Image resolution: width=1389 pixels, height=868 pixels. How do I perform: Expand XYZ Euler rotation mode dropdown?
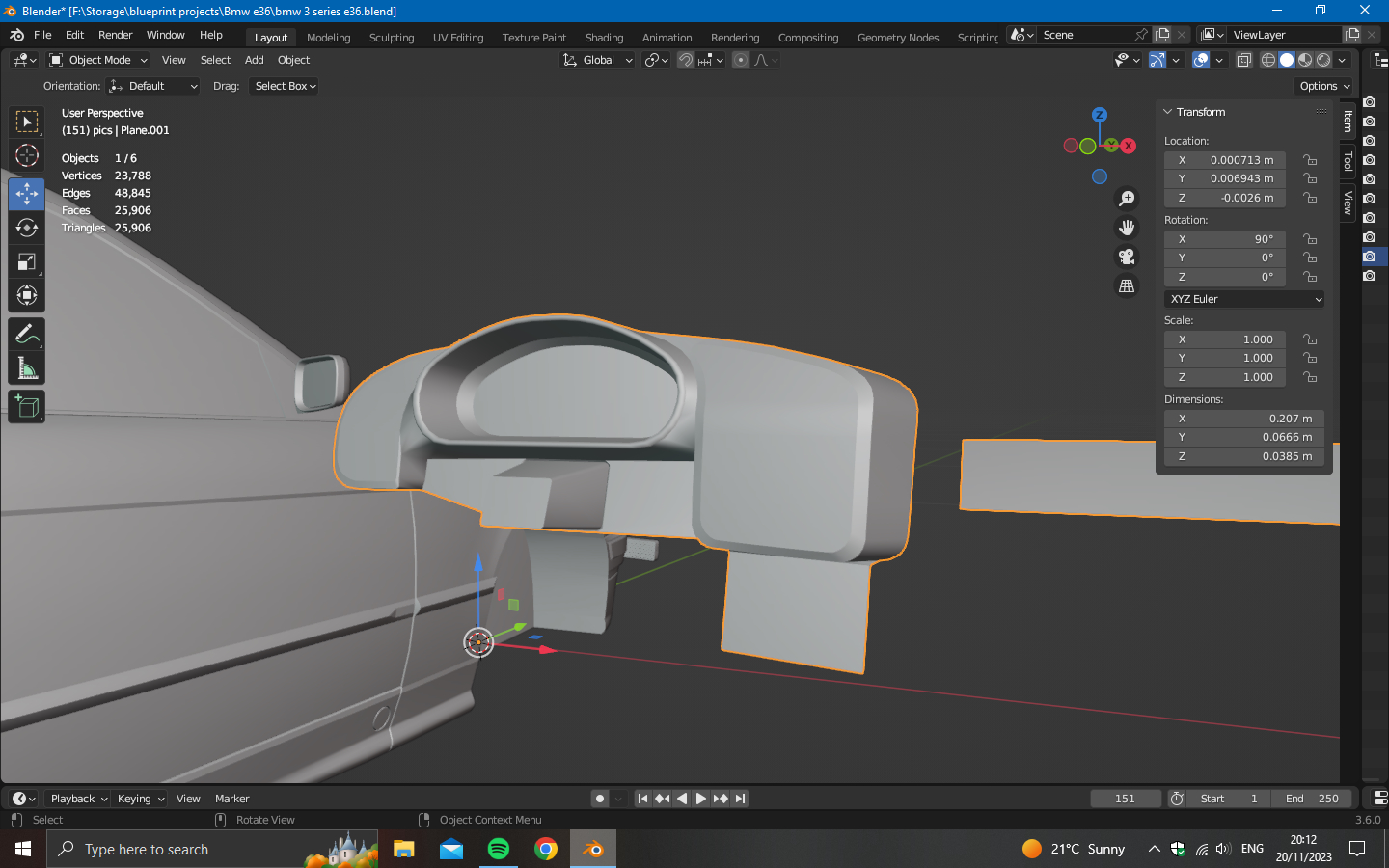tap(1243, 299)
